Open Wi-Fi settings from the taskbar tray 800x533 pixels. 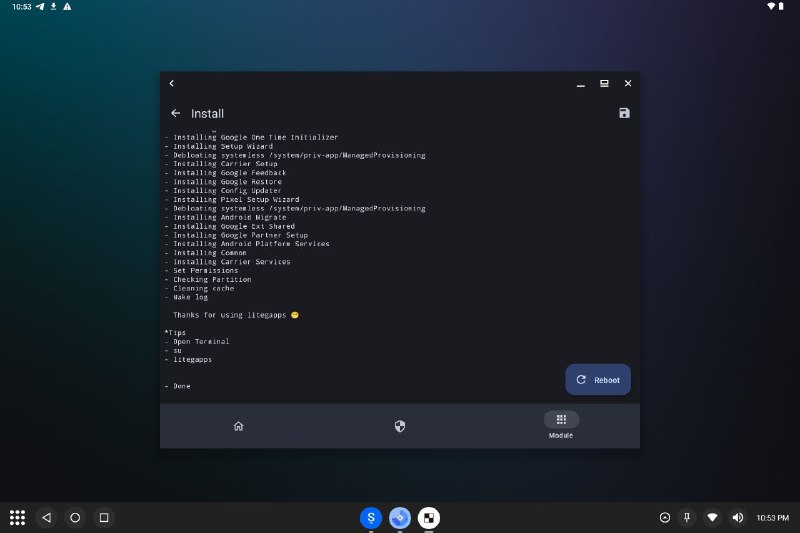click(x=712, y=518)
